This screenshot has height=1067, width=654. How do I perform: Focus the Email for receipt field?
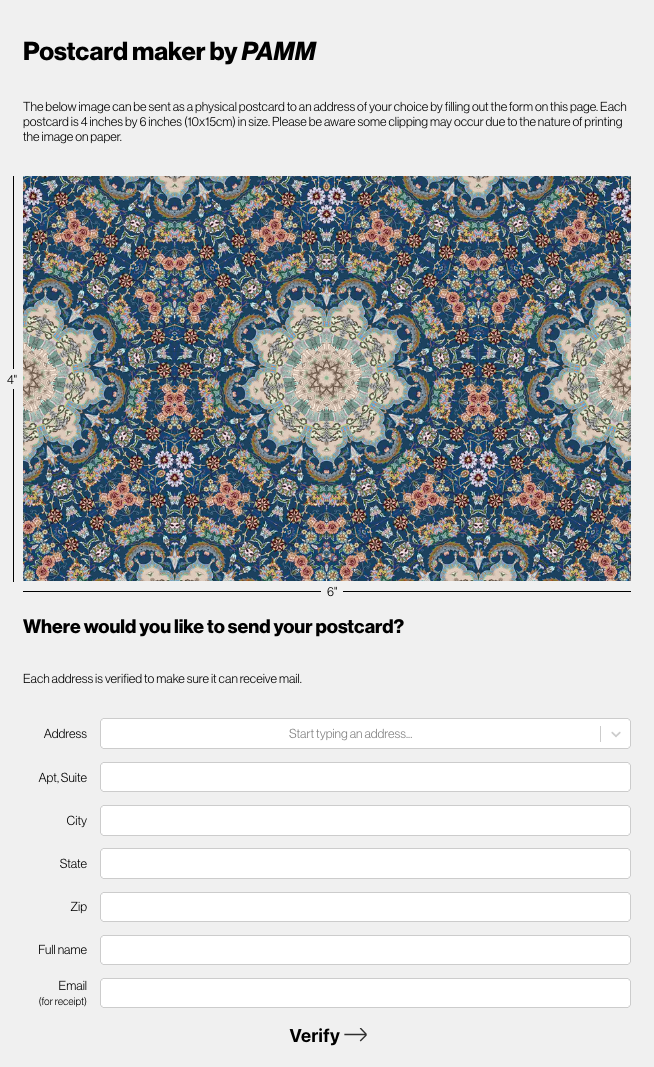coord(365,993)
